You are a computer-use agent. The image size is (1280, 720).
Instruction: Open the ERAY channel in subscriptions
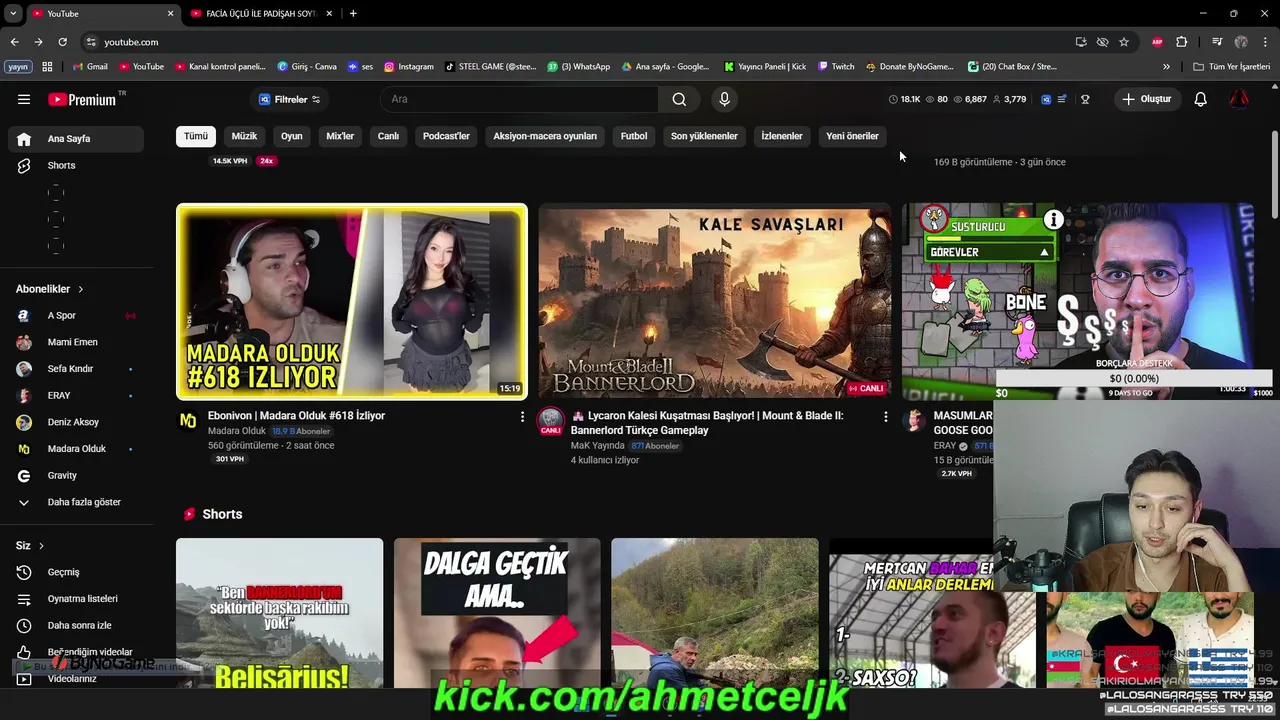pos(75,395)
